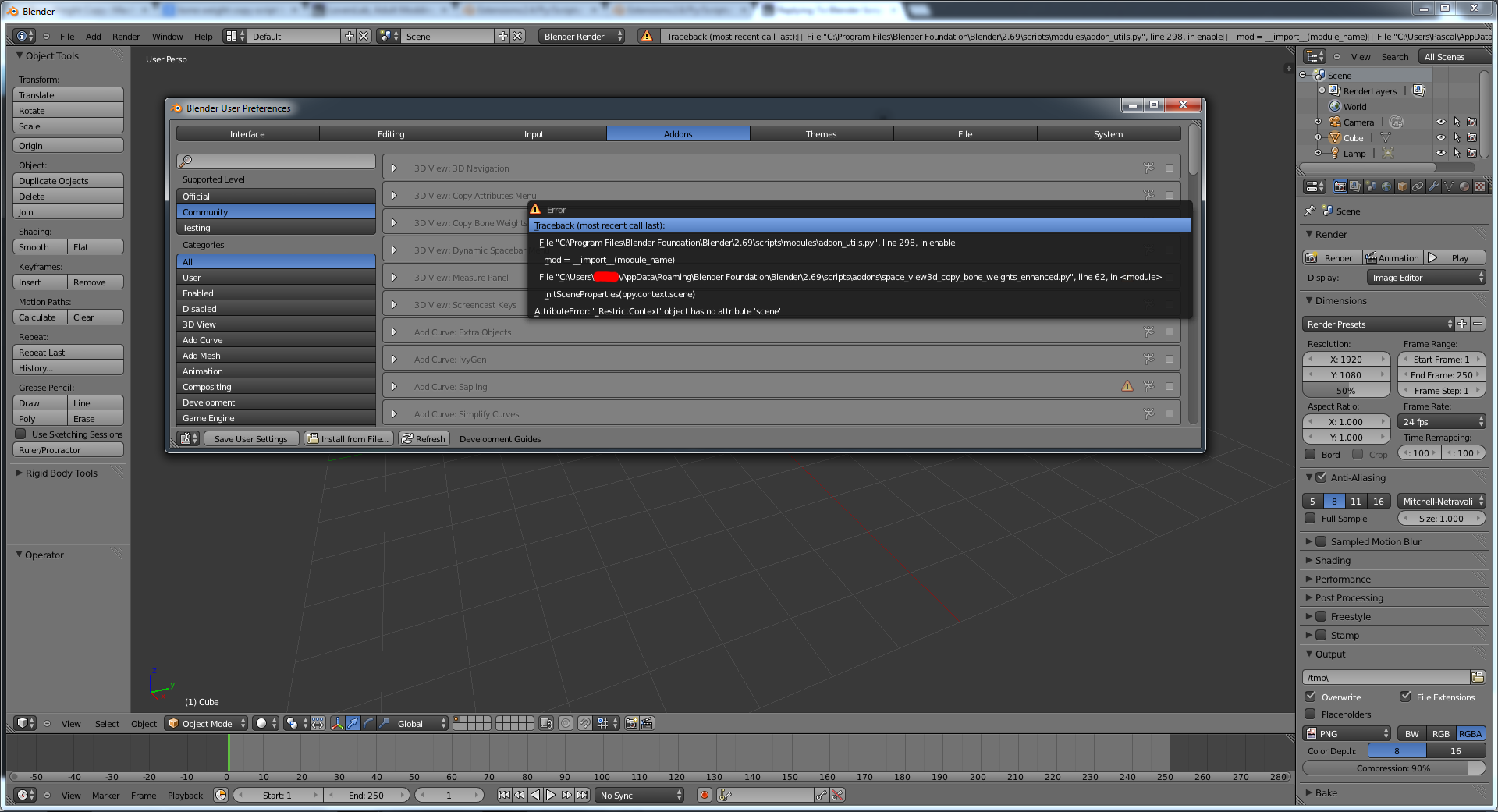Open the Modifiers properties tab (wrench icon)
Image resolution: width=1498 pixels, height=812 pixels.
1433,186
